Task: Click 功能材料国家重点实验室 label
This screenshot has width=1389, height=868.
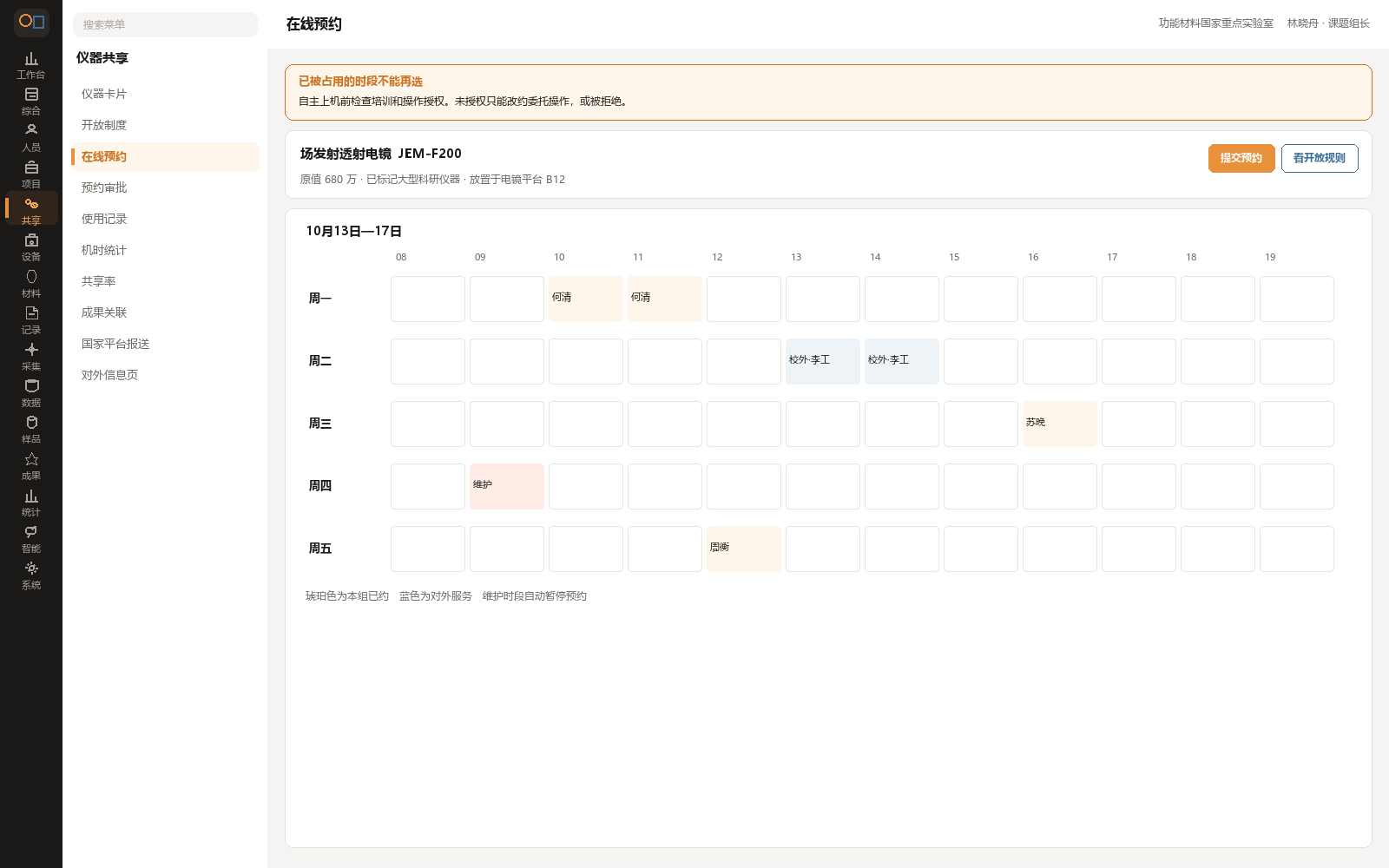Action: (x=1215, y=23)
